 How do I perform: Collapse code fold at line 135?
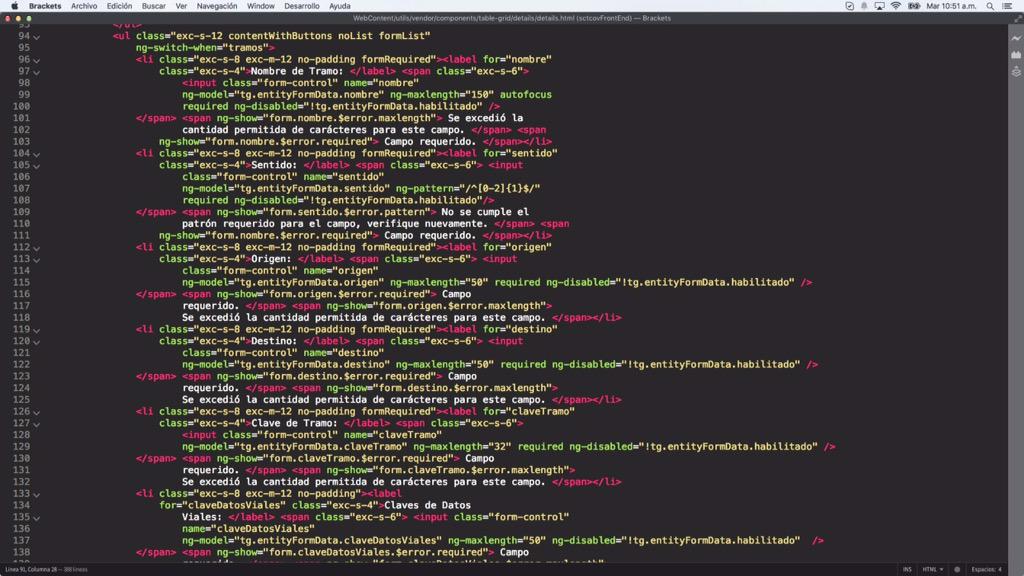point(37,518)
